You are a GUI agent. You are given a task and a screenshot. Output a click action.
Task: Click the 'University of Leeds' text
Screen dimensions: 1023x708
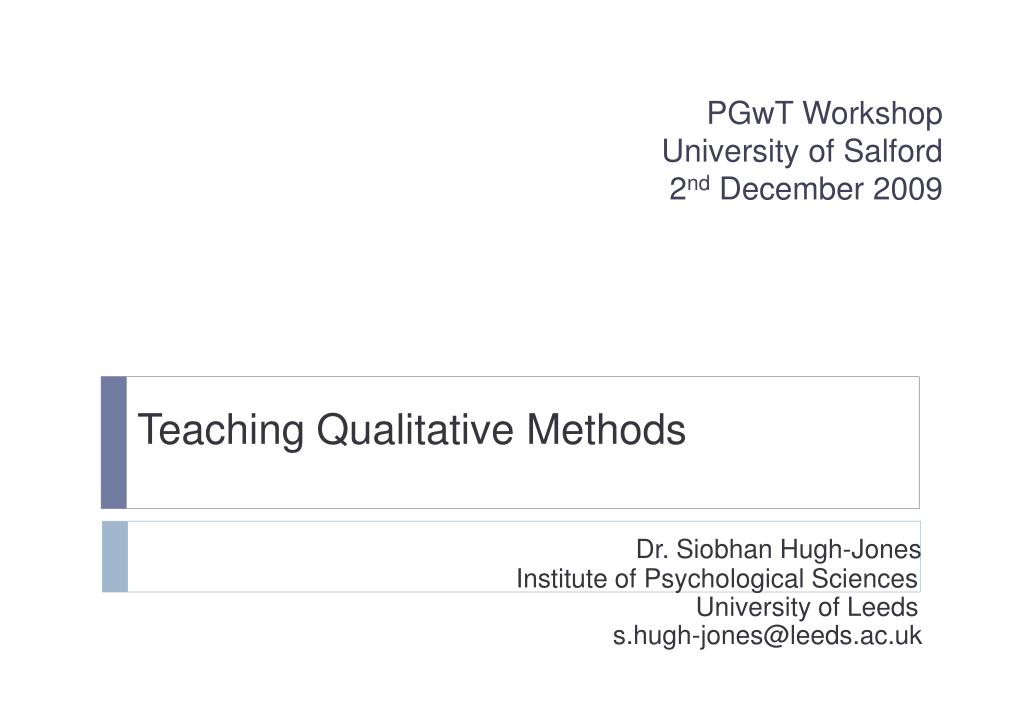(807, 608)
